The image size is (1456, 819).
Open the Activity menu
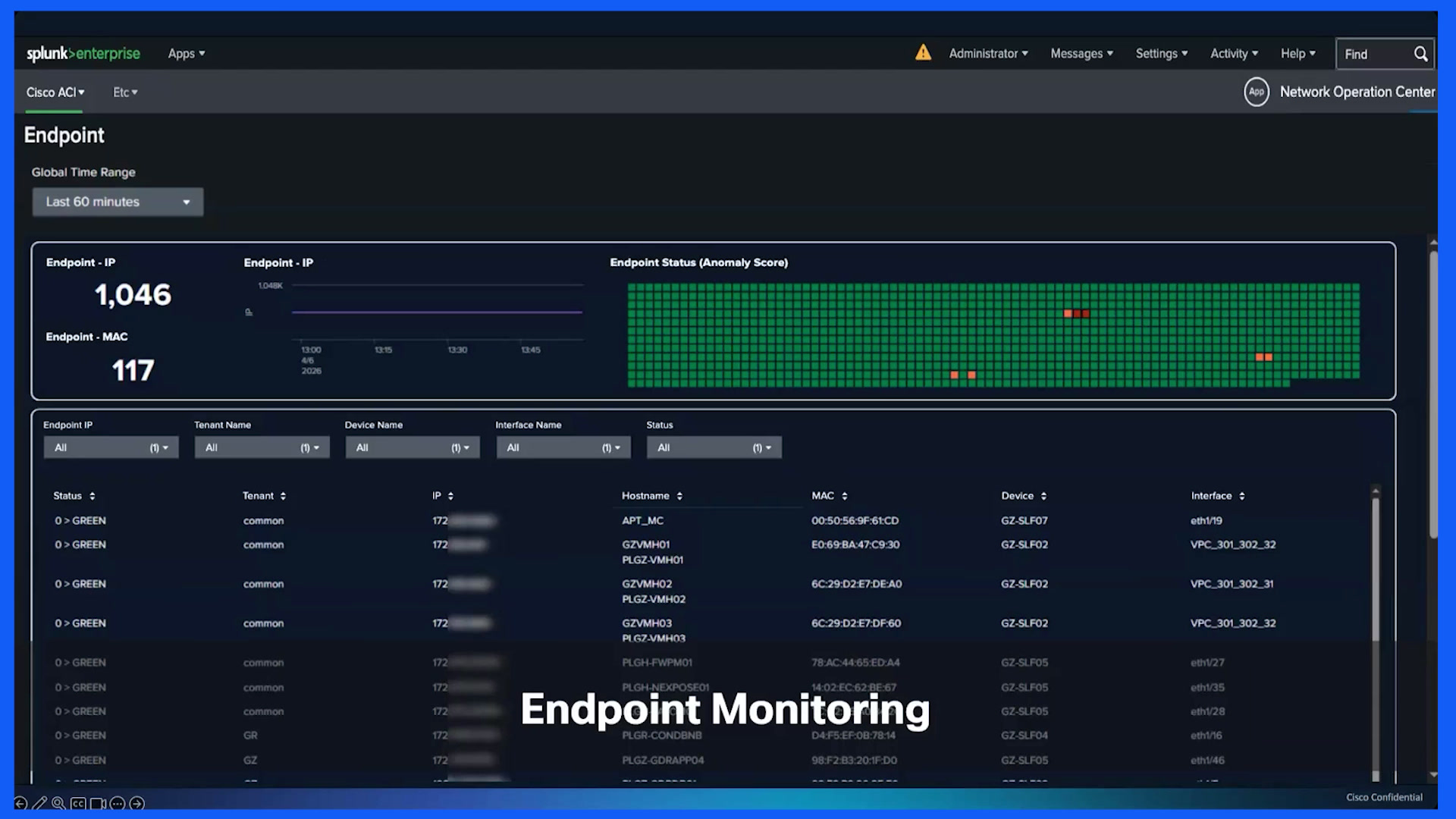point(1234,53)
